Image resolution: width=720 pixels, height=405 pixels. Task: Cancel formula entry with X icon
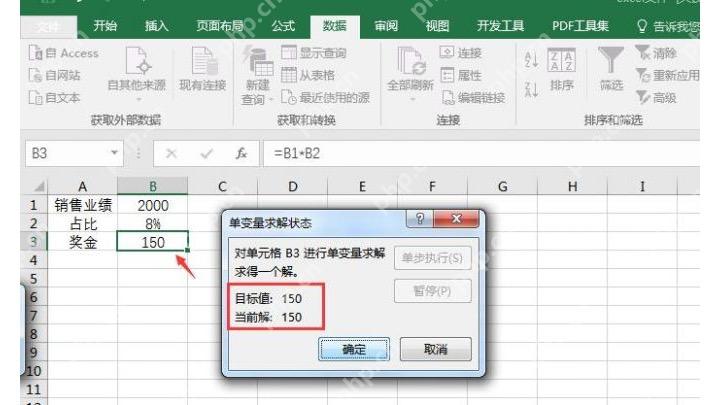pos(171,153)
